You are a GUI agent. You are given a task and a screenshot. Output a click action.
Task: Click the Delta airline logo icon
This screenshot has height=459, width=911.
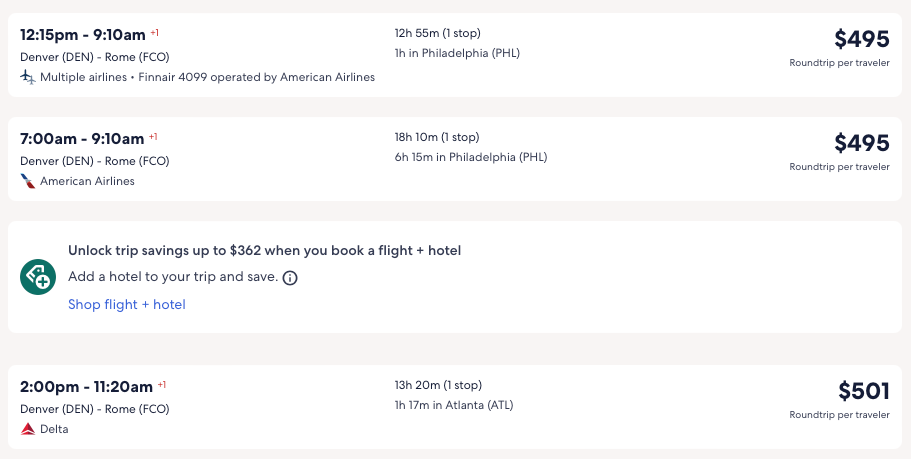[28, 429]
